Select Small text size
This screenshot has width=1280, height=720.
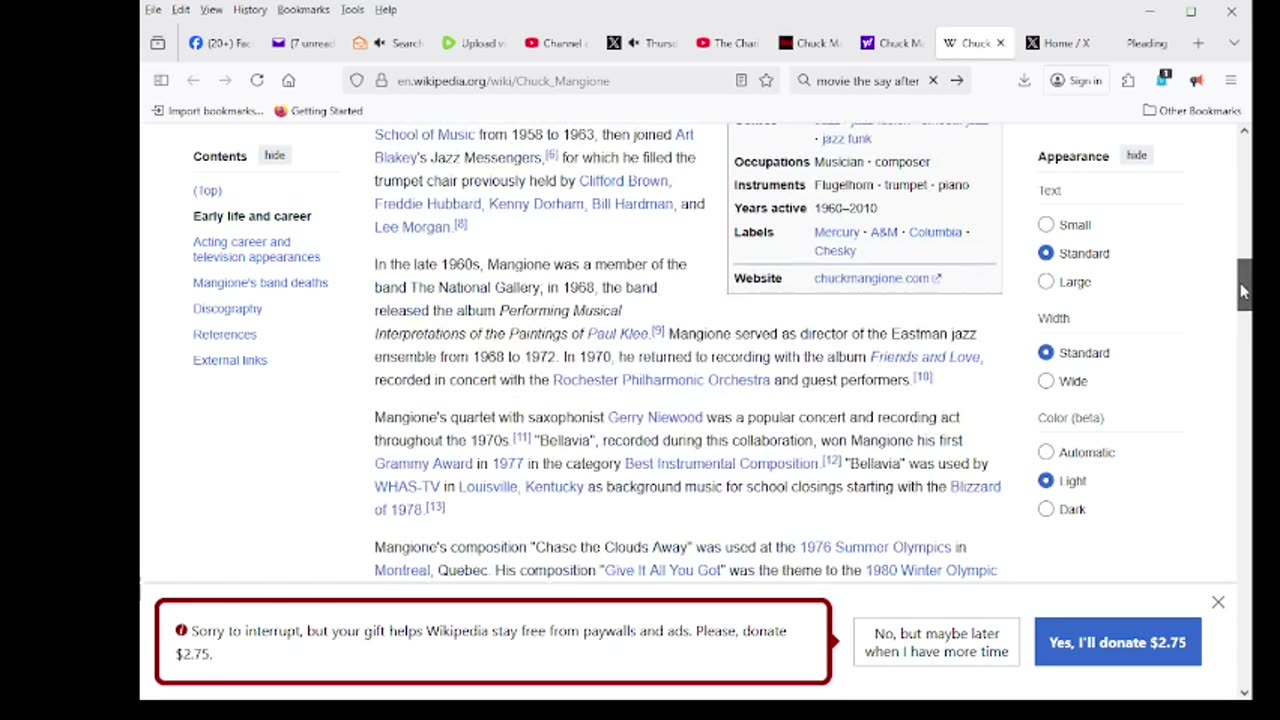[x=1046, y=225]
